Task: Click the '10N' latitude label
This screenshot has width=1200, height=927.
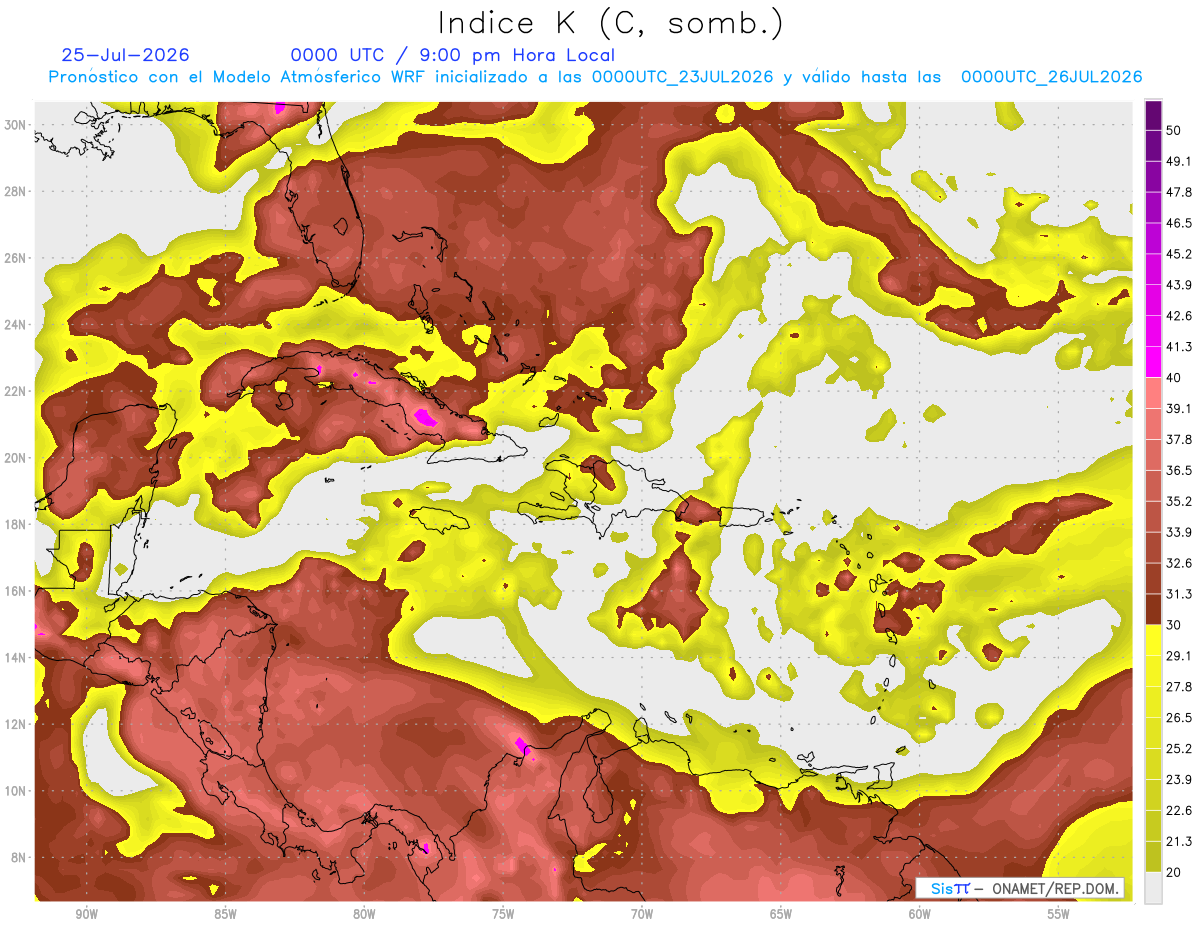Action: [x=17, y=791]
